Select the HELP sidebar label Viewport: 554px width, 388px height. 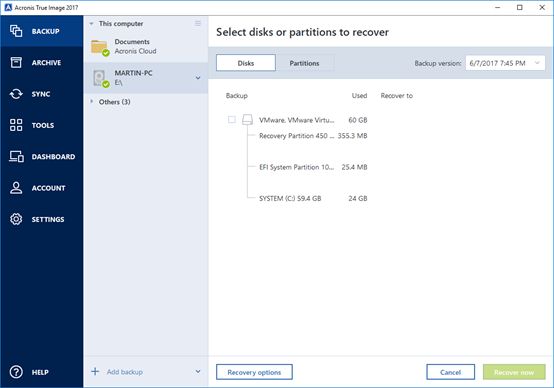40,372
